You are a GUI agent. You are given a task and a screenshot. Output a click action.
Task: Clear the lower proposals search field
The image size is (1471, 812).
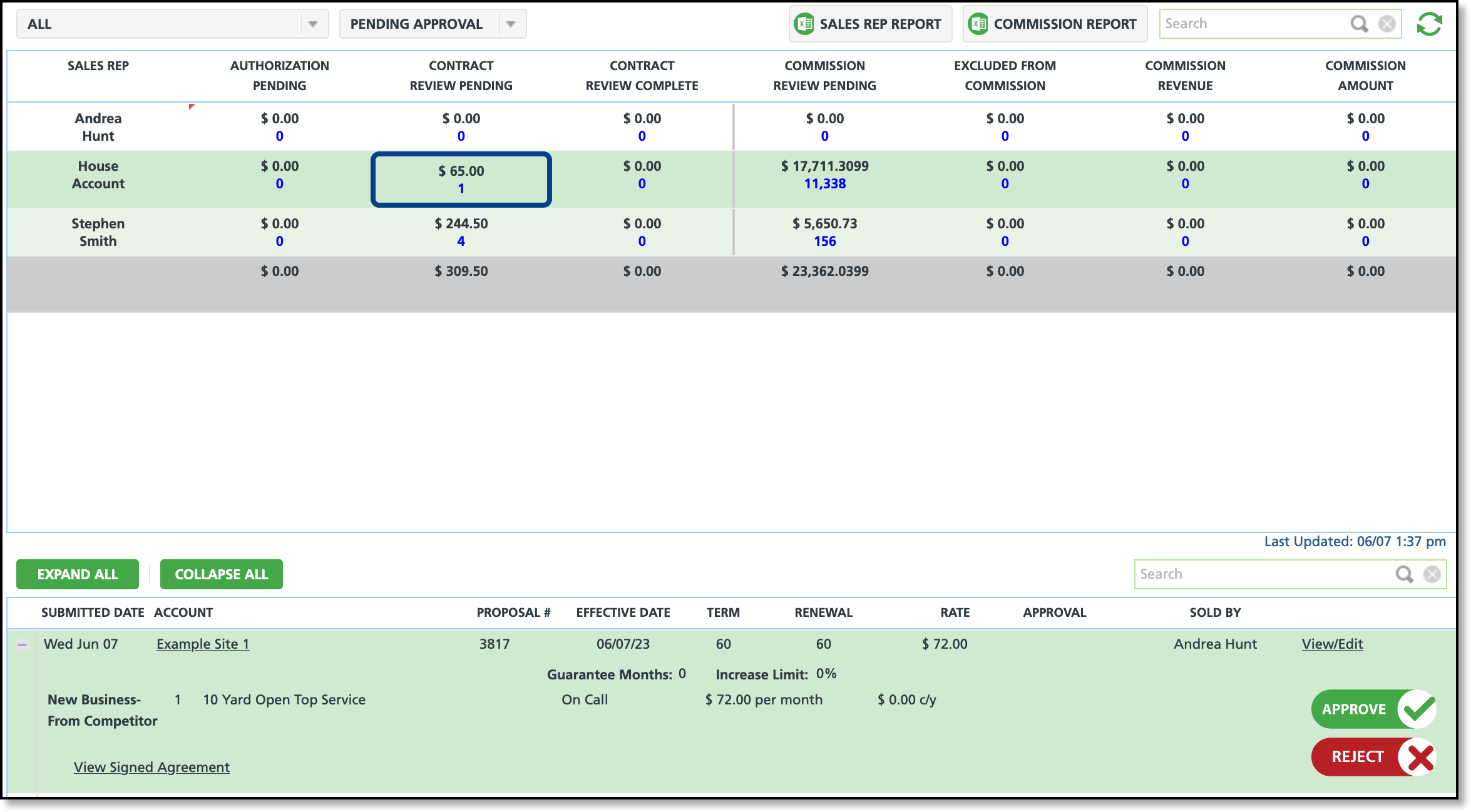point(1432,574)
